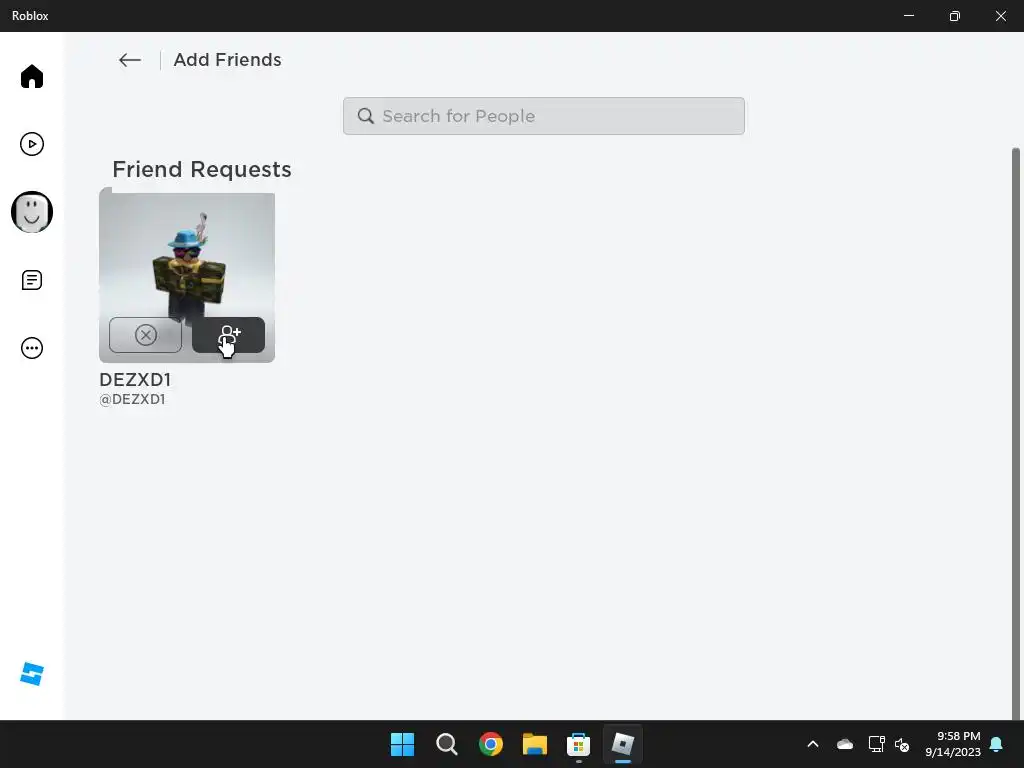This screenshot has height=768, width=1024.
Task: Open the Avatar smiley face icon
Action: click(x=31, y=212)
